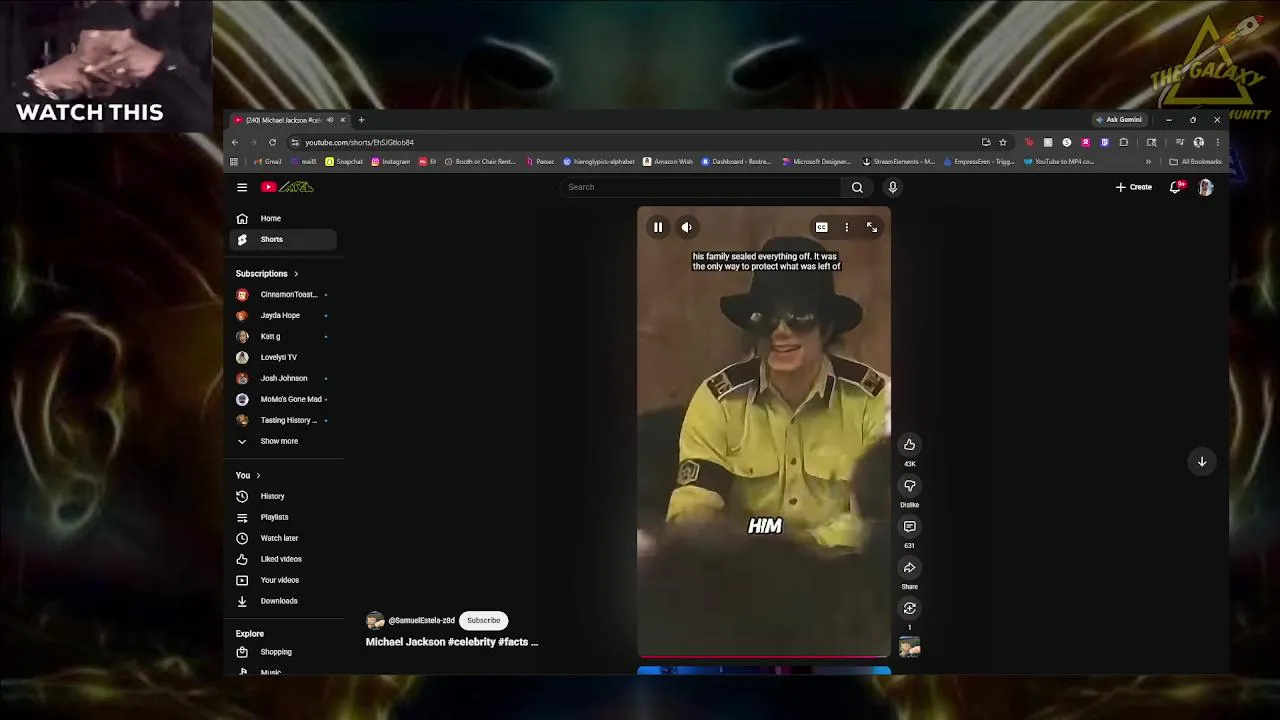1280x720 pixels.
Task: Close the Michael Jackson tab
Action: pos(342,120)
